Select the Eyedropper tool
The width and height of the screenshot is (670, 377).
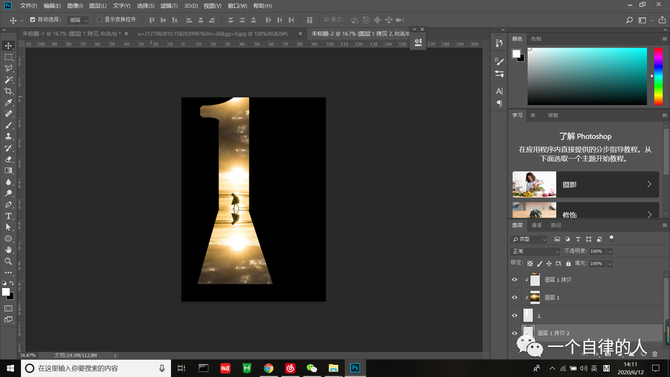point(8,103)
